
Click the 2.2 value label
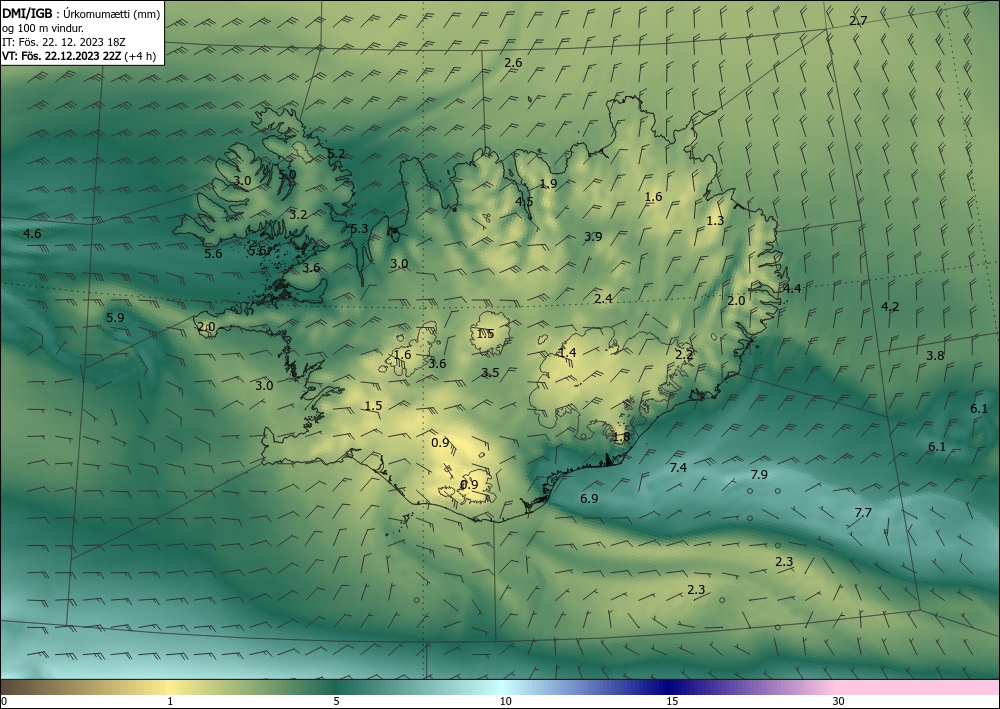(684, 354)
